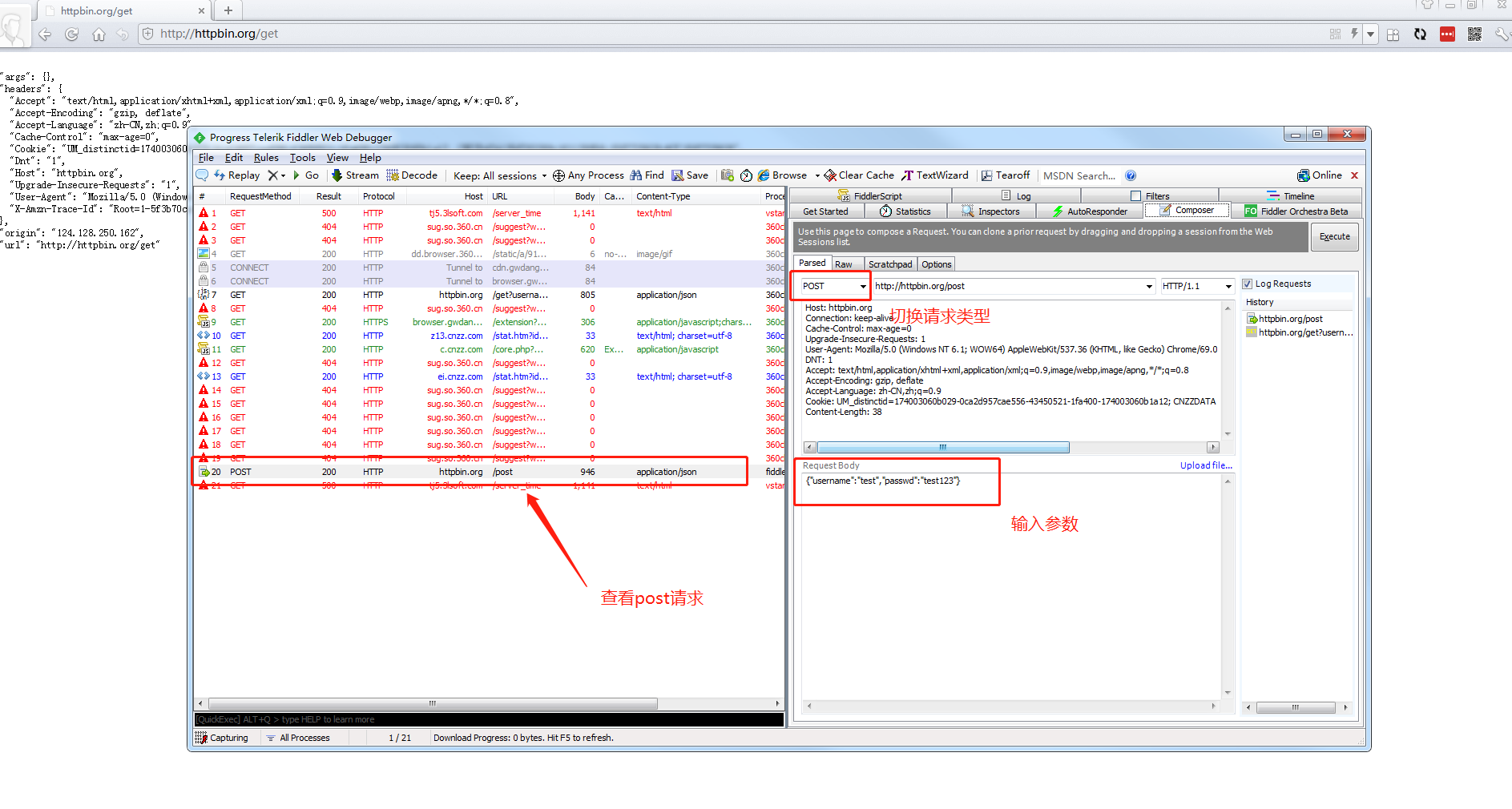Sort sessions by the Result column header

[x=329, y=196]
